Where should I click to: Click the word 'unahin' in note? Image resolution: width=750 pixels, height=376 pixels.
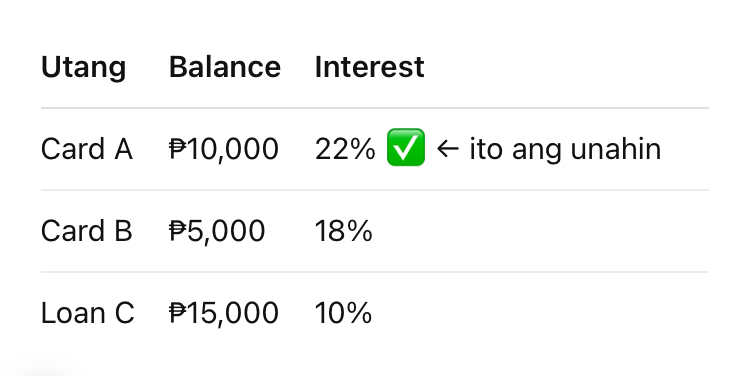tap(616, 149)
